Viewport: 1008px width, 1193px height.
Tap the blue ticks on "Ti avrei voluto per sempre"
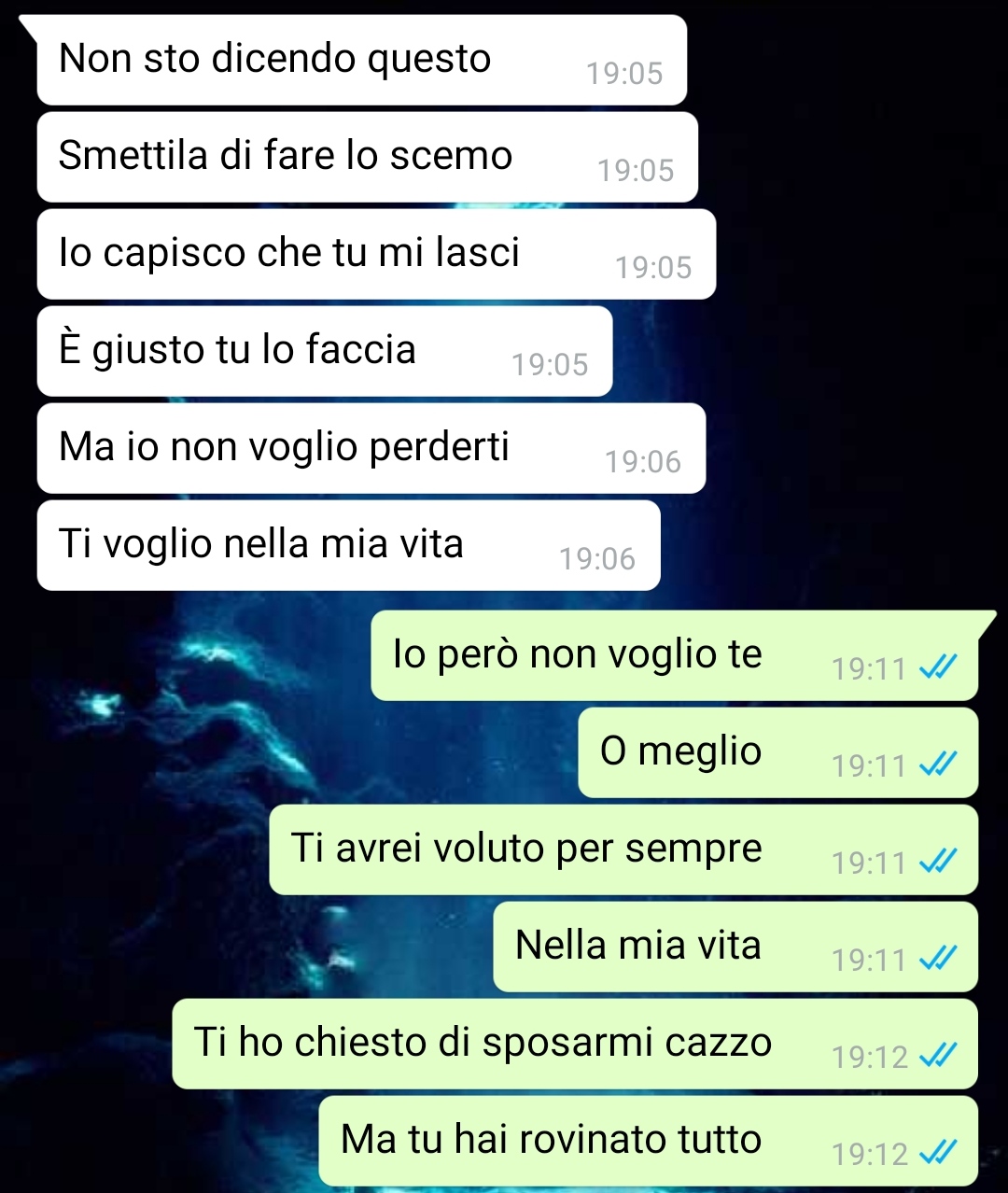(x=938, y=861)
